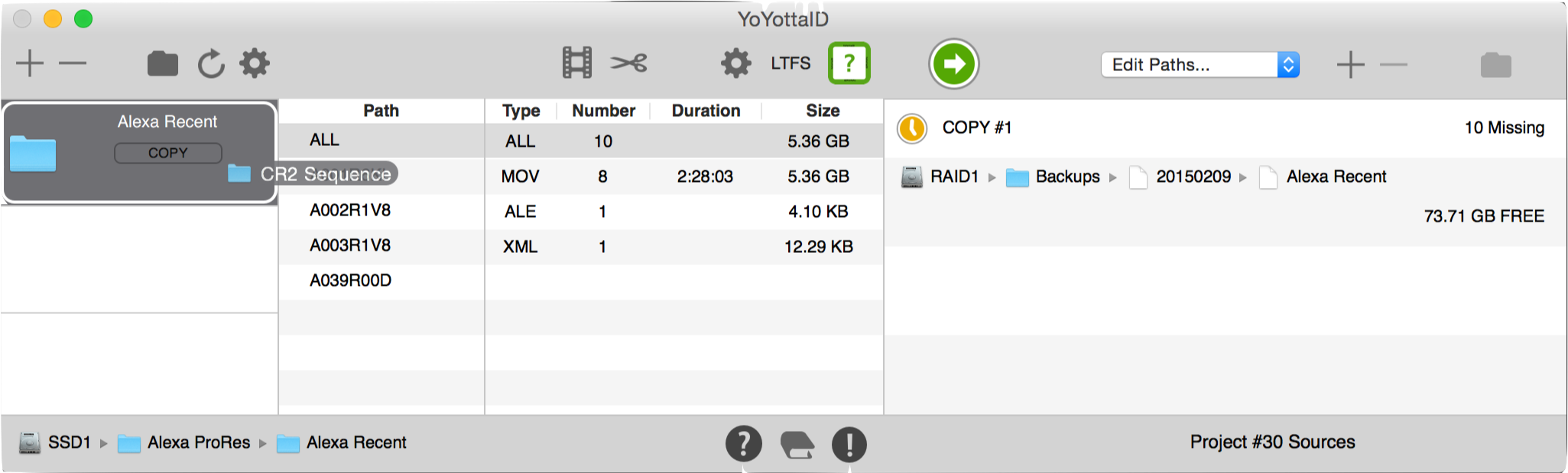1568x473 pixels.
Task: Add a source with the left plus button
Action: (30, 63)
